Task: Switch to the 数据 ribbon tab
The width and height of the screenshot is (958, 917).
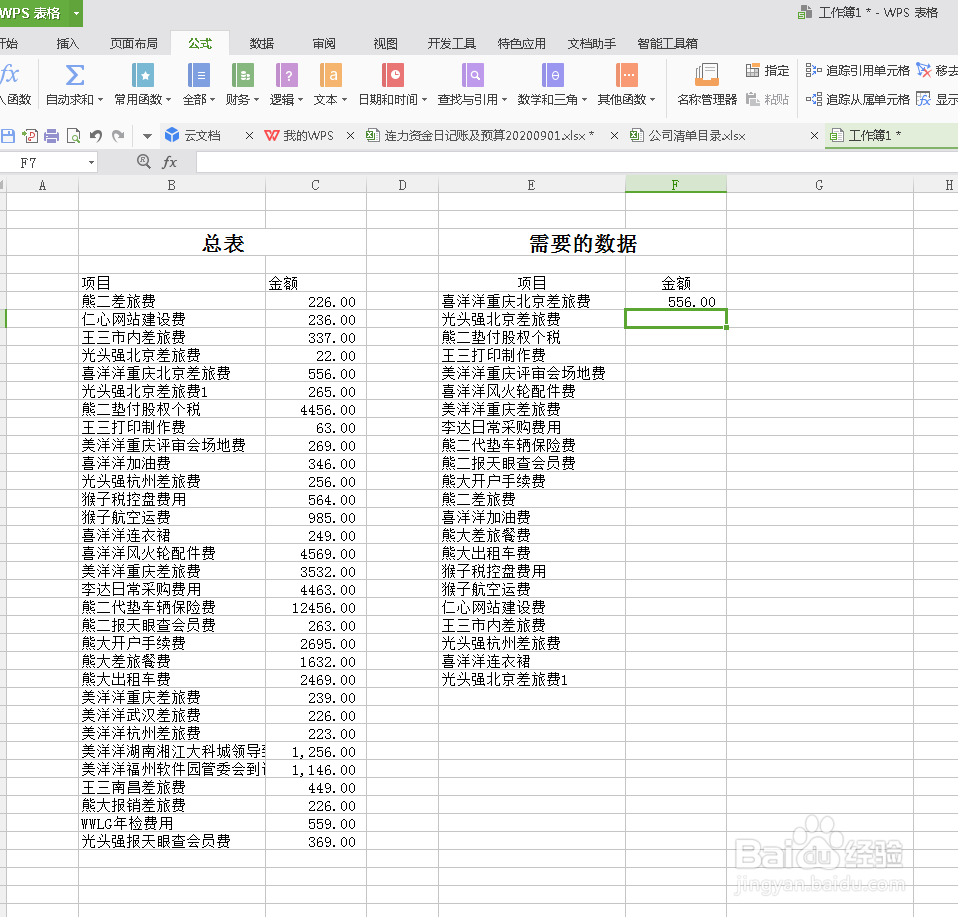Action: (x=261, y=43)
